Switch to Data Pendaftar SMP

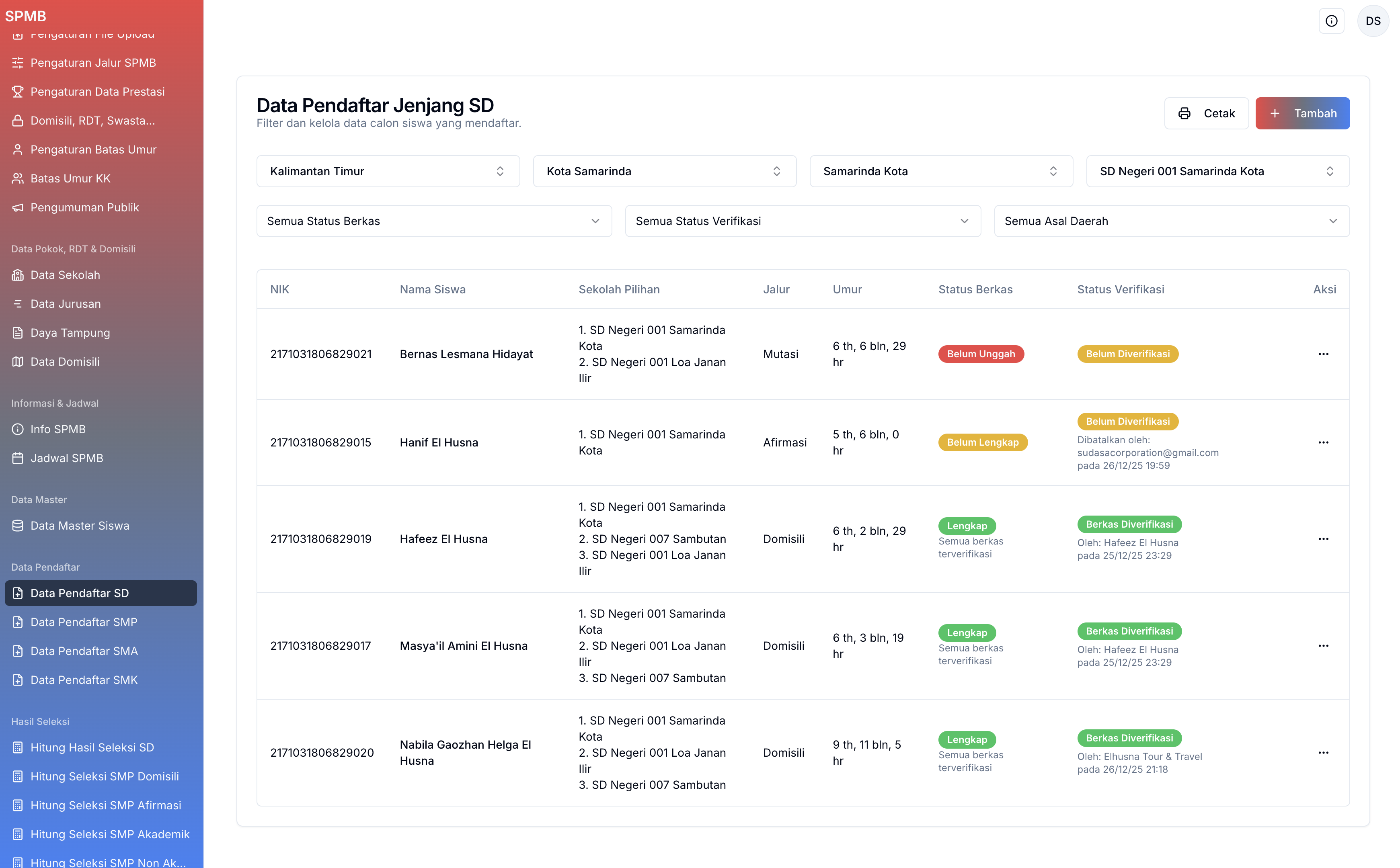click(84, 622)
